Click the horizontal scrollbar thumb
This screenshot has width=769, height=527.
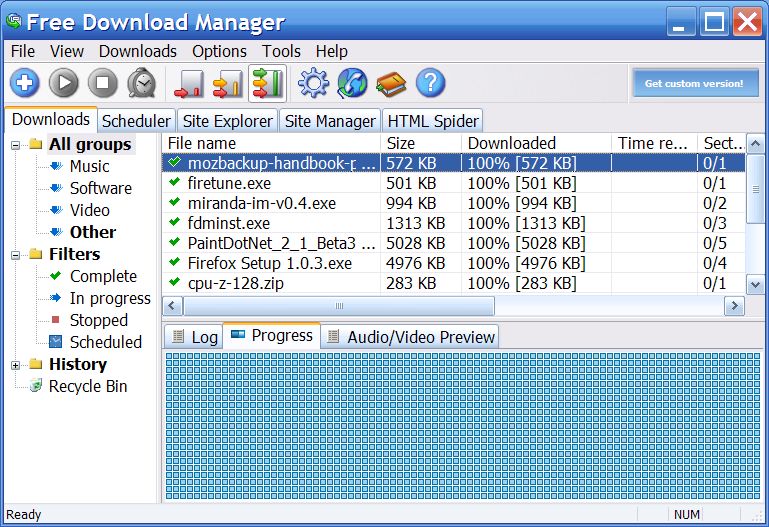coord(338,306)
